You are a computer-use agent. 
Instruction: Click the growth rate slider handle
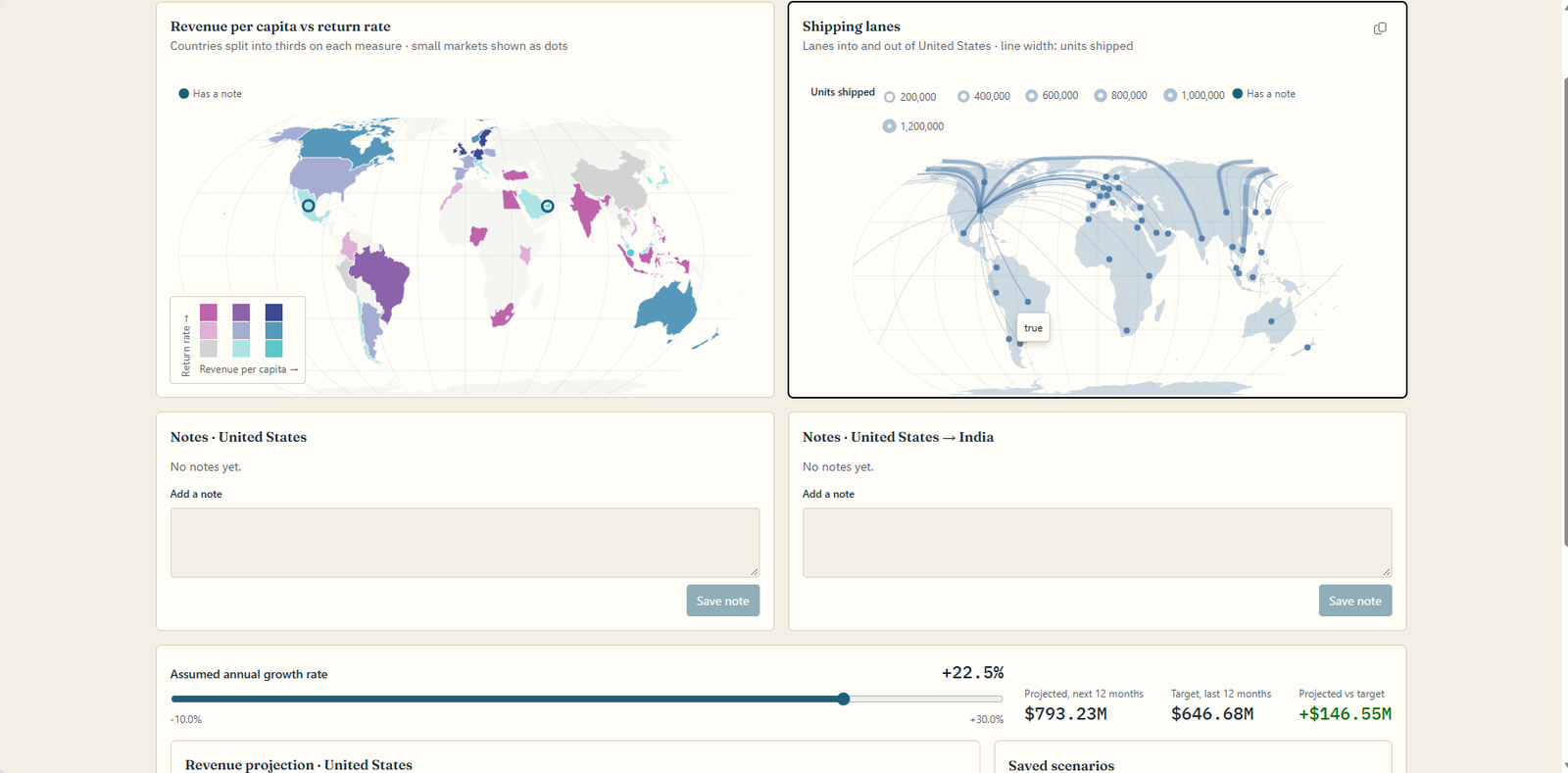coord(844,699)
